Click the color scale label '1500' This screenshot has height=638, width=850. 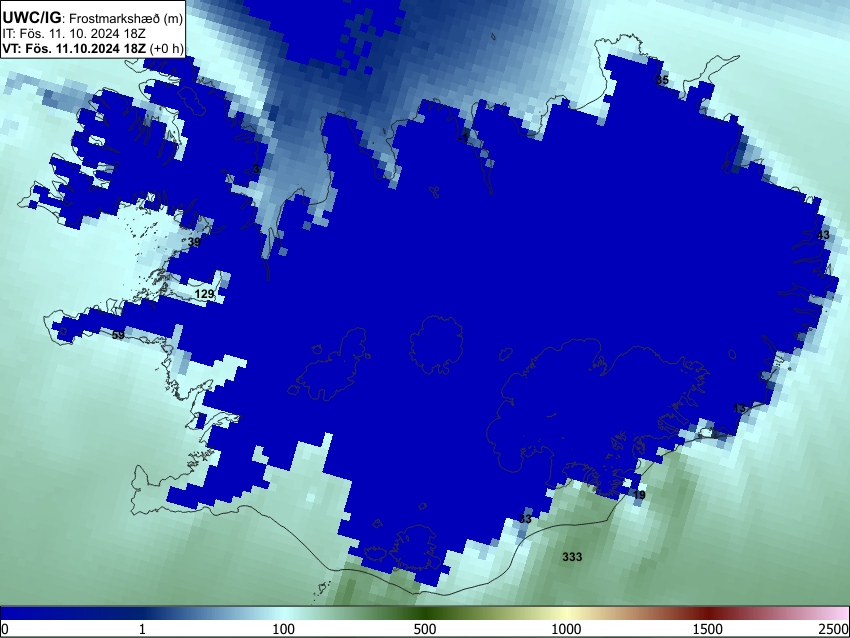pyautogui.click(x=708, y=629)
